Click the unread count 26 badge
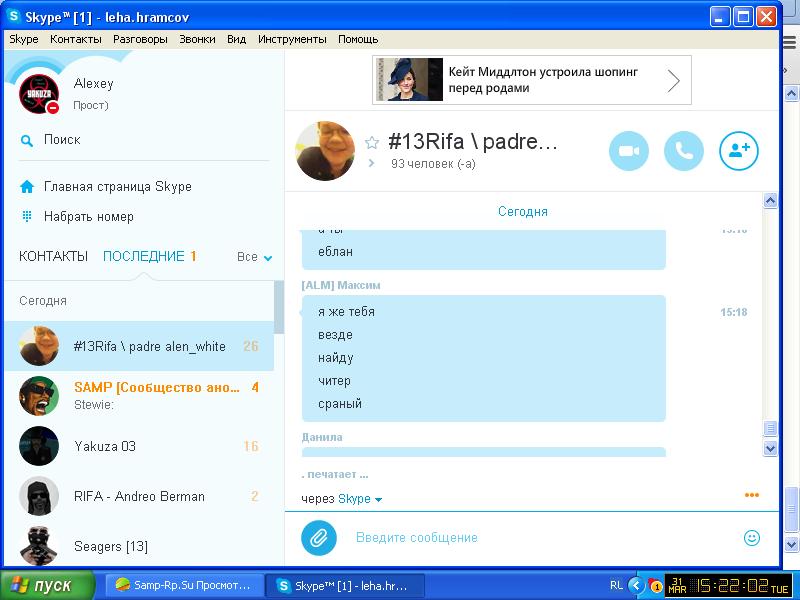800x600 pixels. tap(251, 346)
